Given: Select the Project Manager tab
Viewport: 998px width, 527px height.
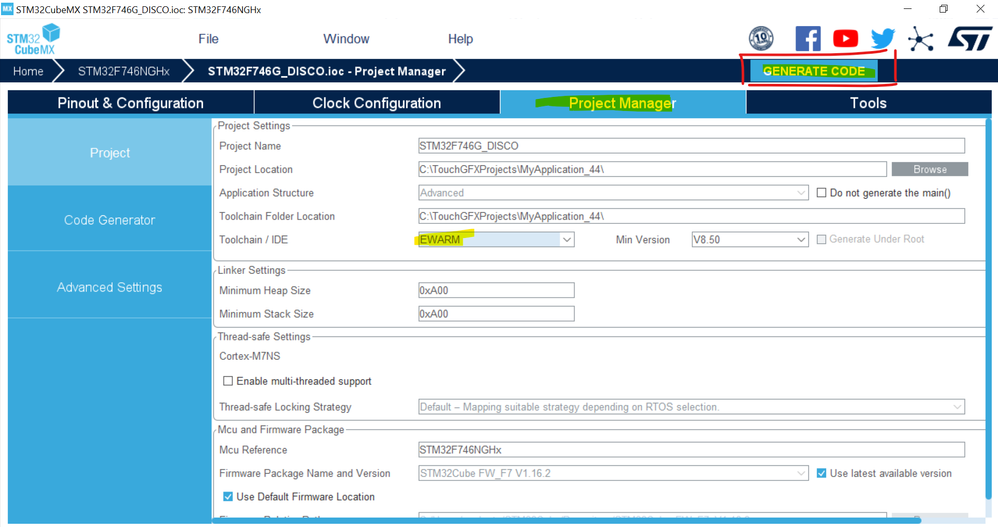Looking at the screenshot, I should coord(622,102).
